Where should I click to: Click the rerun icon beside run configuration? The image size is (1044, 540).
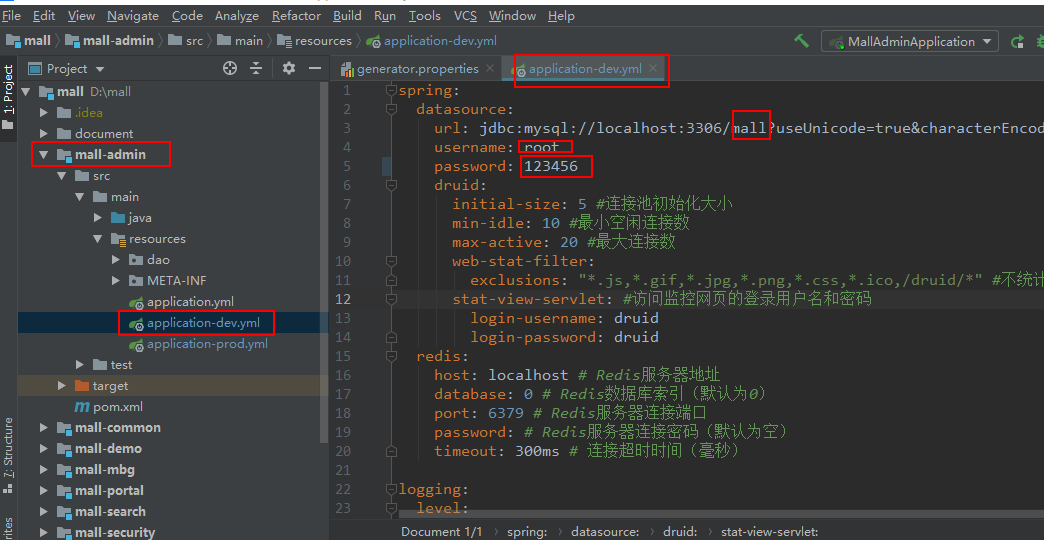point(1017,41)
